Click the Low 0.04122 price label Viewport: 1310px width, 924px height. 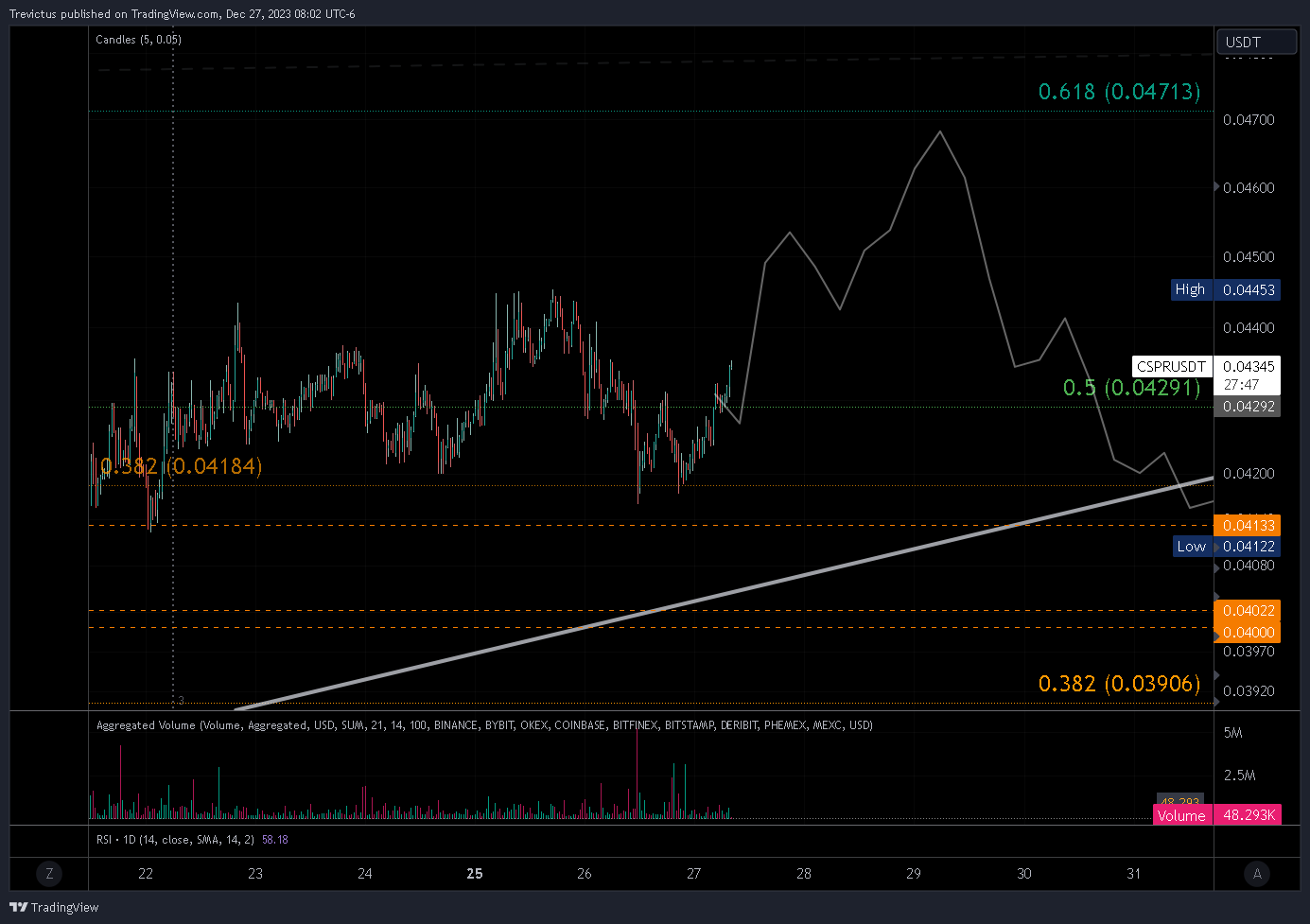[x=1227, y=547]
